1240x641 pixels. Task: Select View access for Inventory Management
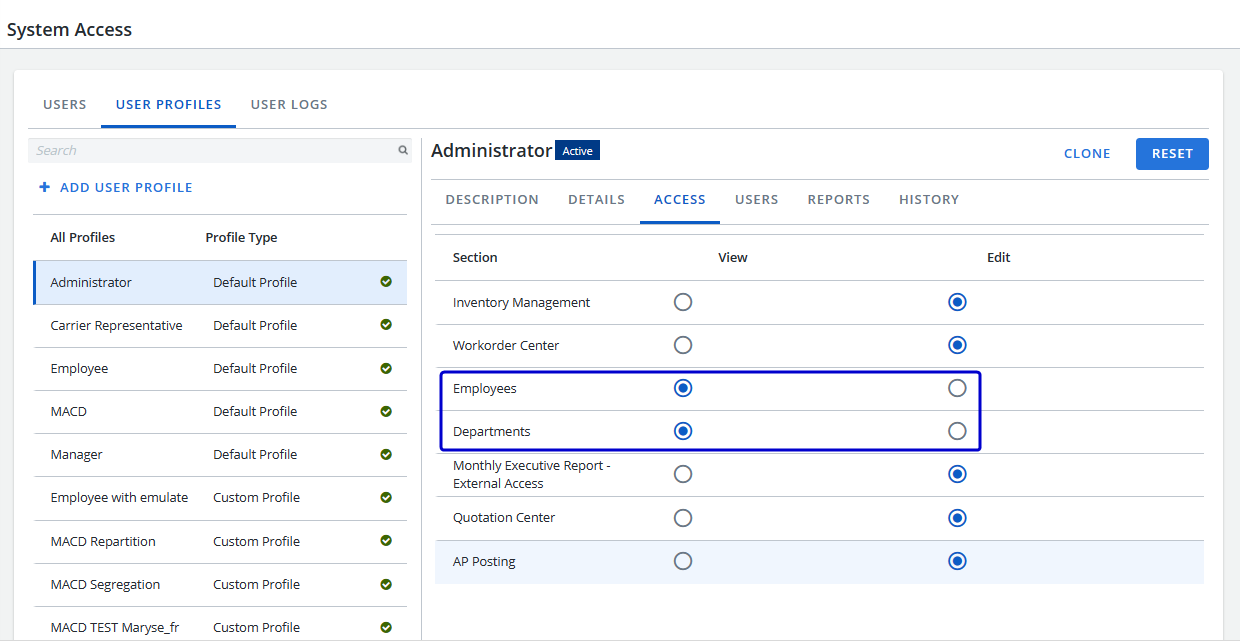(x=683, y=302)
